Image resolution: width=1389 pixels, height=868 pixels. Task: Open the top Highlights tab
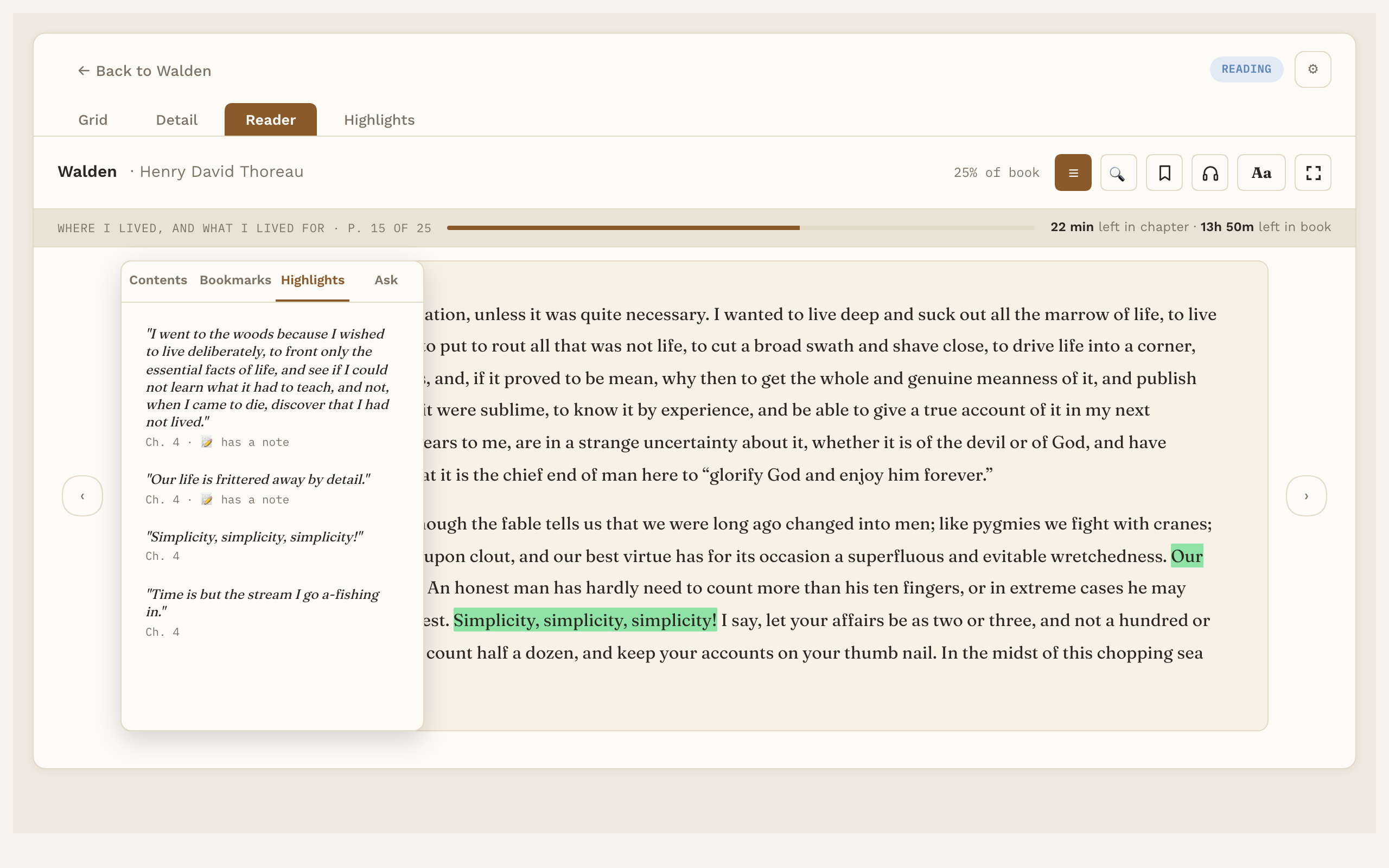tap(379, 120)
